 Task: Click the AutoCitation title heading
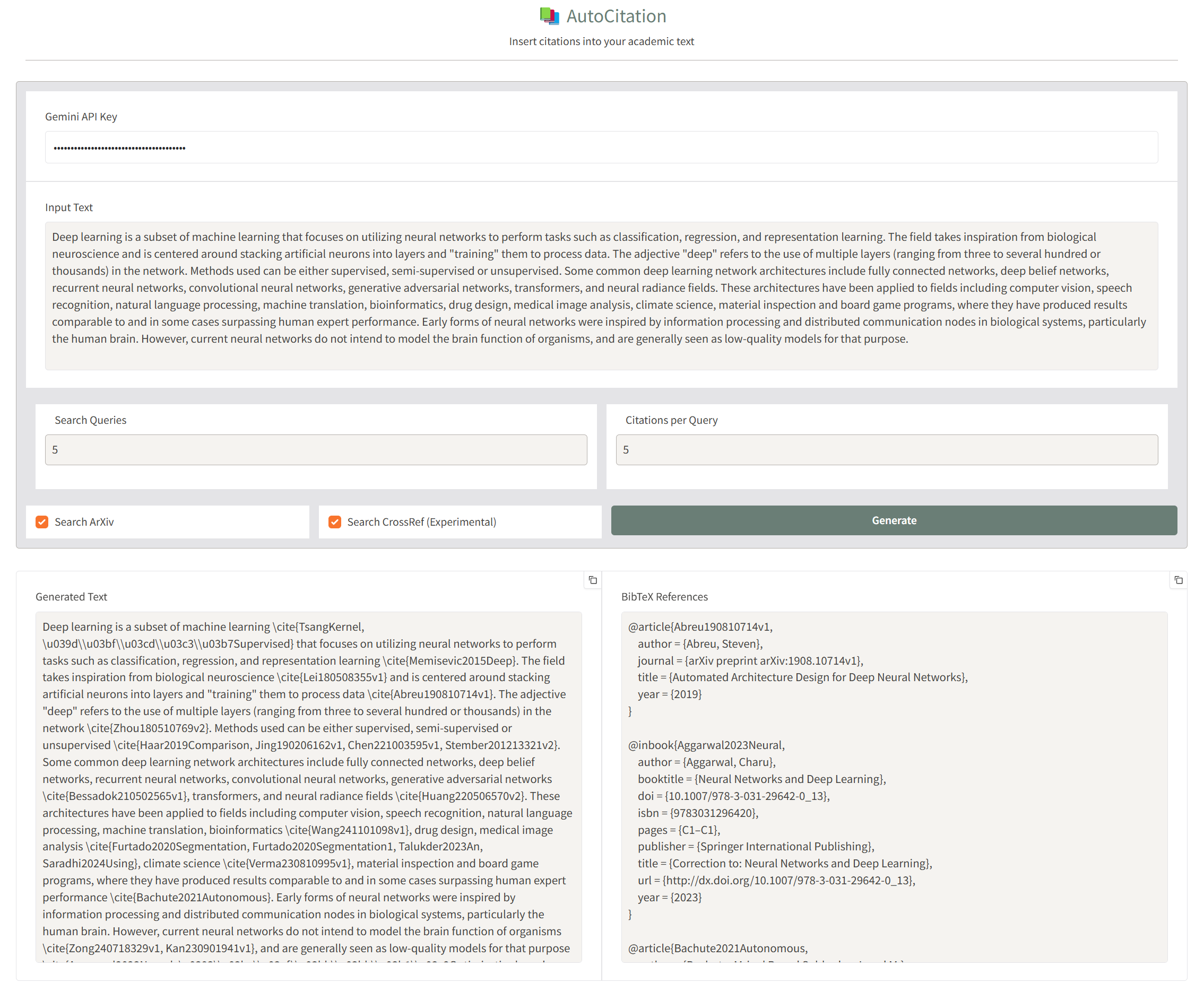(x=616, y=16)
